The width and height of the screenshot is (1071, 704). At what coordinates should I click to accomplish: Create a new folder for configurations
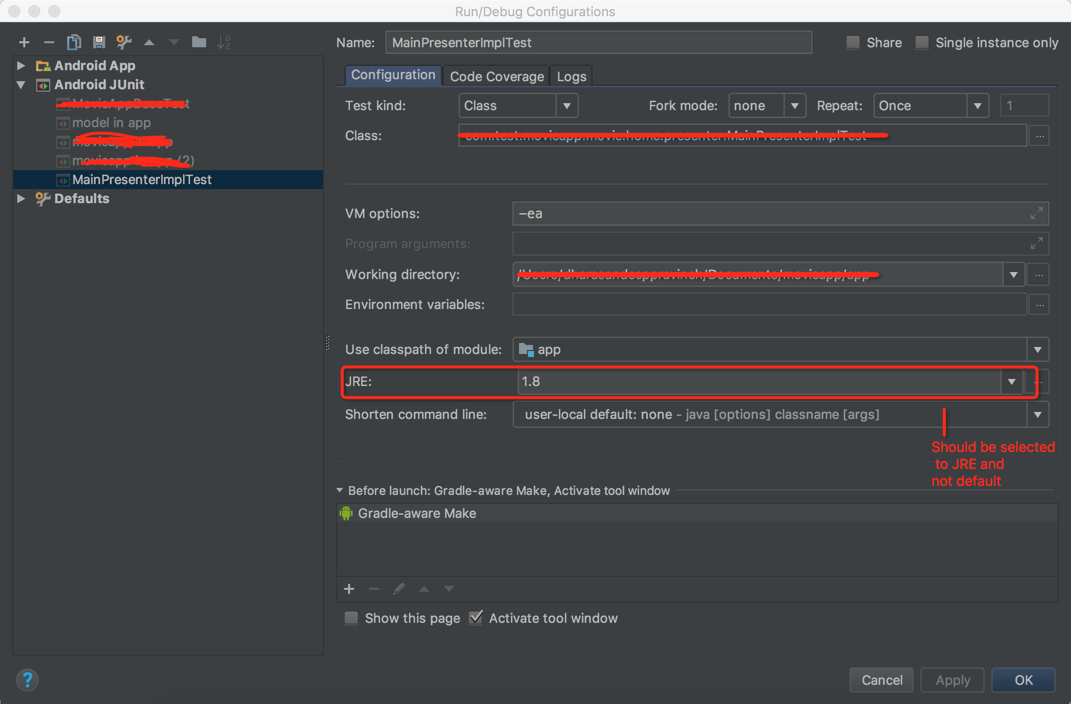tap(199, 42)
